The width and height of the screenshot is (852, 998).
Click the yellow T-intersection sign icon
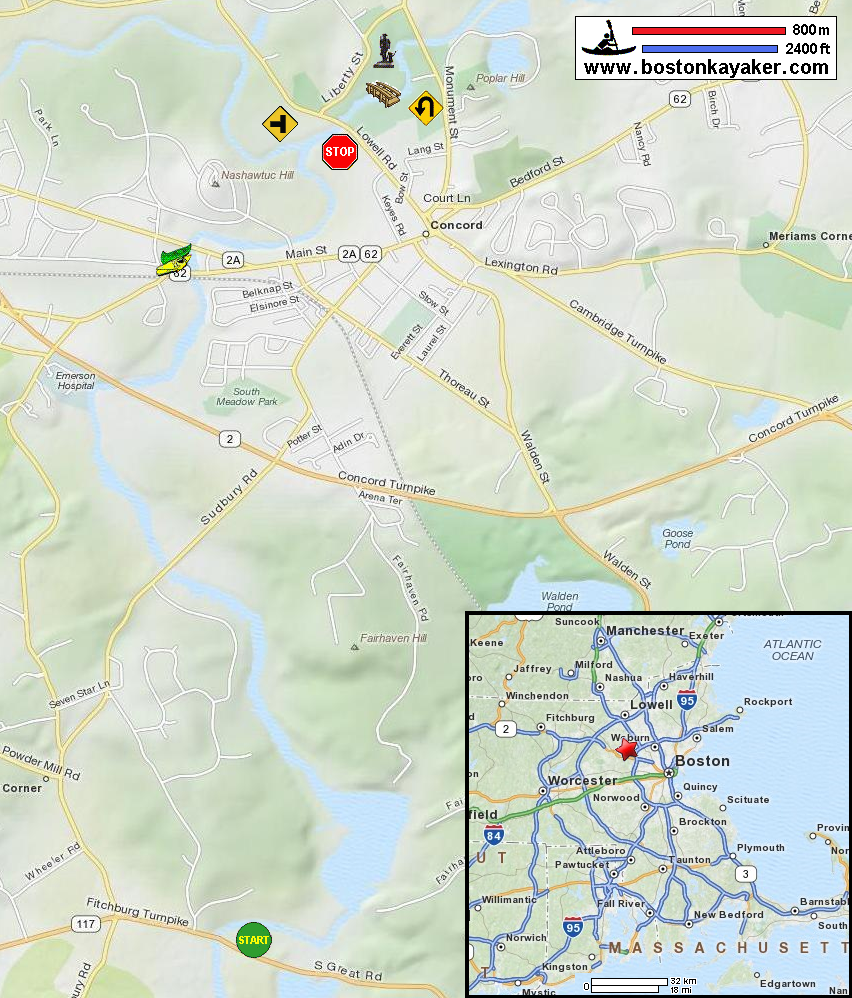(280, 123)
